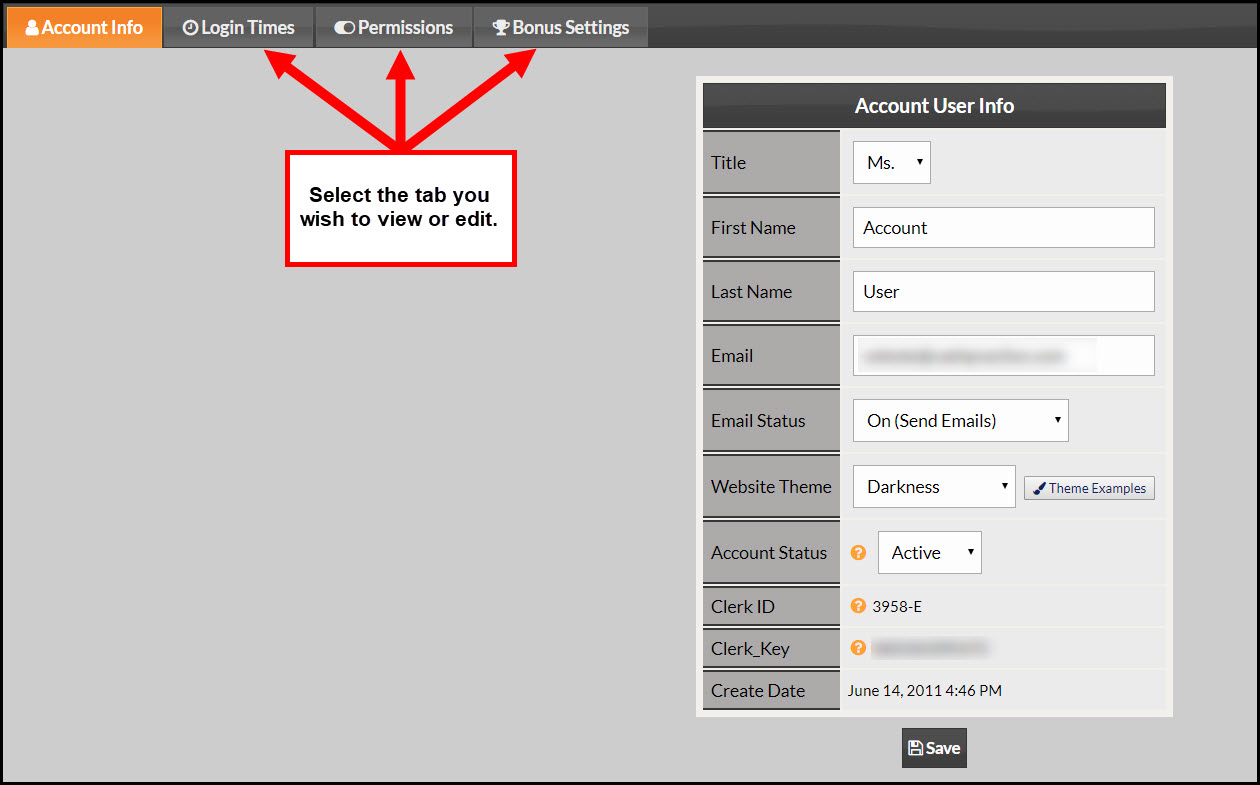Image resolution: width=1260 pixels, height=785 pixels.
Task: Click the help icon beside Account Status
Action: pos(859,552)
